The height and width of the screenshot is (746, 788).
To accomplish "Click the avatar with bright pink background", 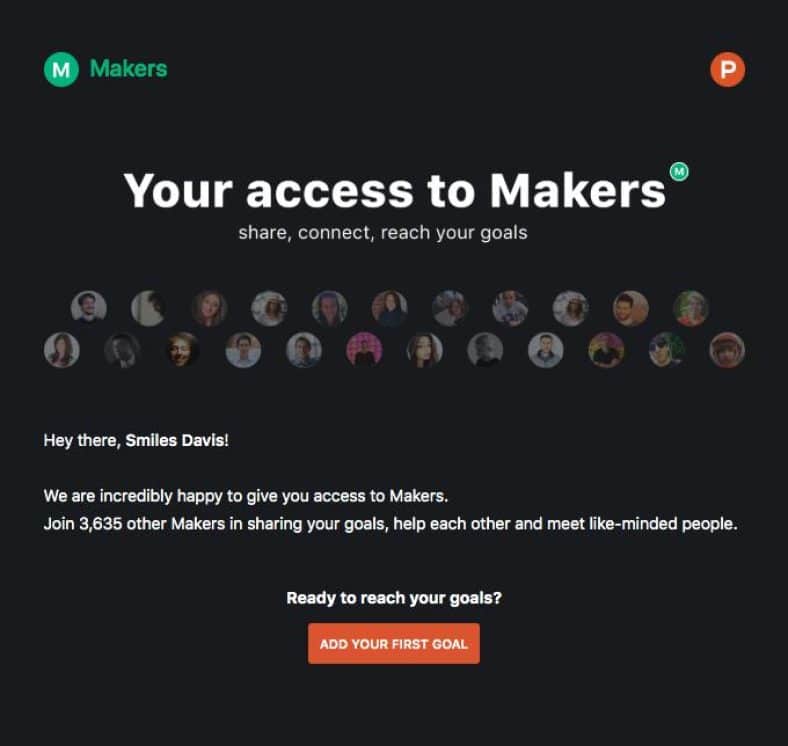I will 364,349.
